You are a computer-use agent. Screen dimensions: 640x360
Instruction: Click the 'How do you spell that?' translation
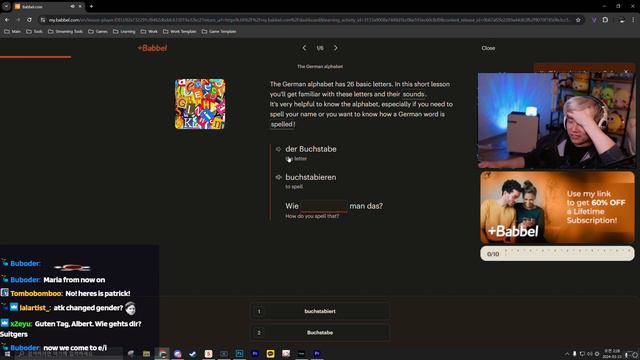coord(312,216)
